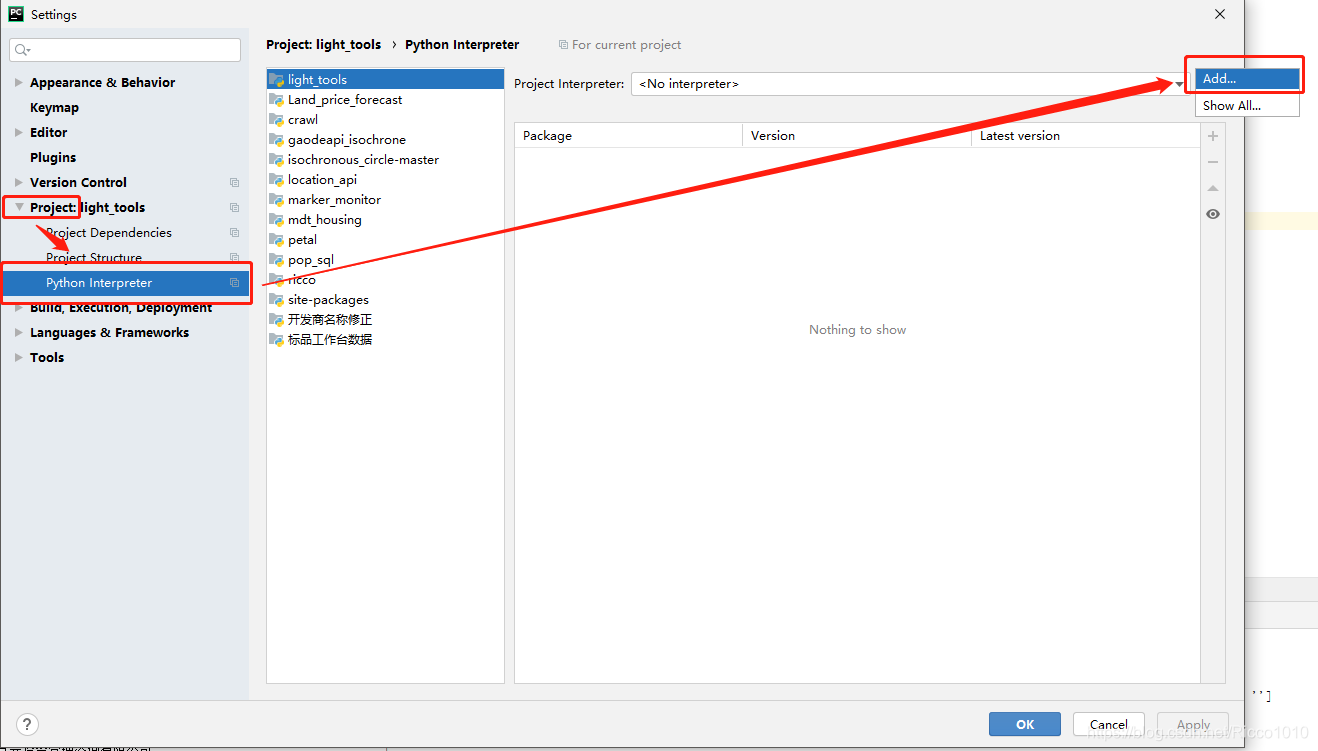Expand the Tools section
Image resolution: width=1318 pixels, height=751 pixels.
[19, 358]
